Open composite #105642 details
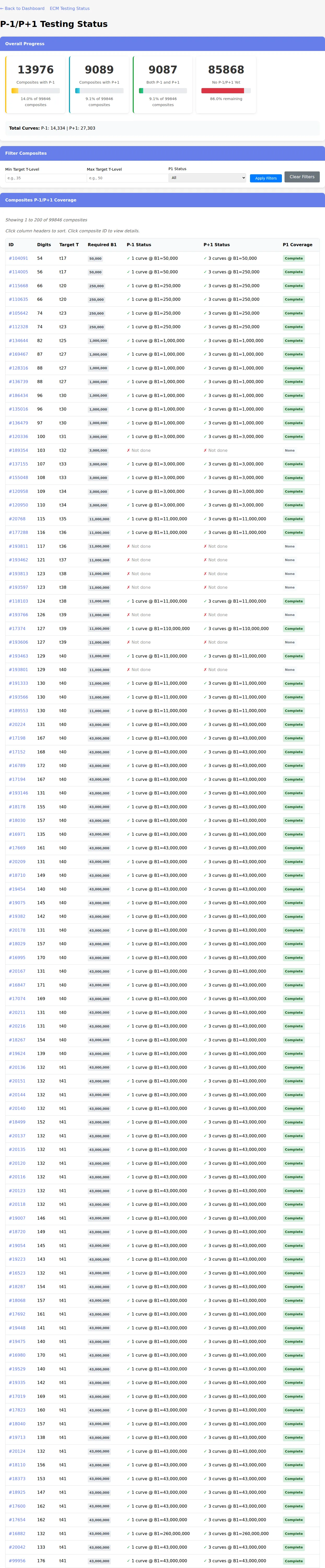The image size is (325, 1568). [x=18, y=313]
